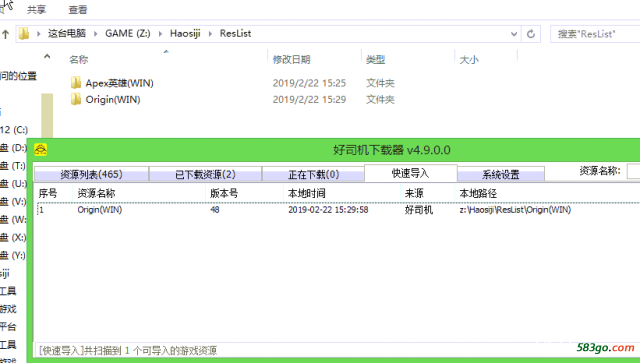Click the 好司机 source cell

coord(419,210)
